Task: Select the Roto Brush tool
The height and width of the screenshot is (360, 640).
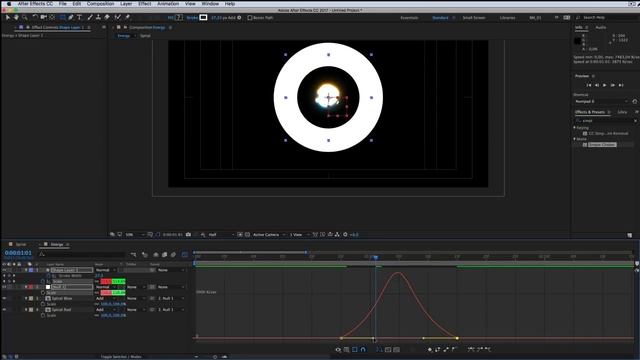Action: [118, 18]
